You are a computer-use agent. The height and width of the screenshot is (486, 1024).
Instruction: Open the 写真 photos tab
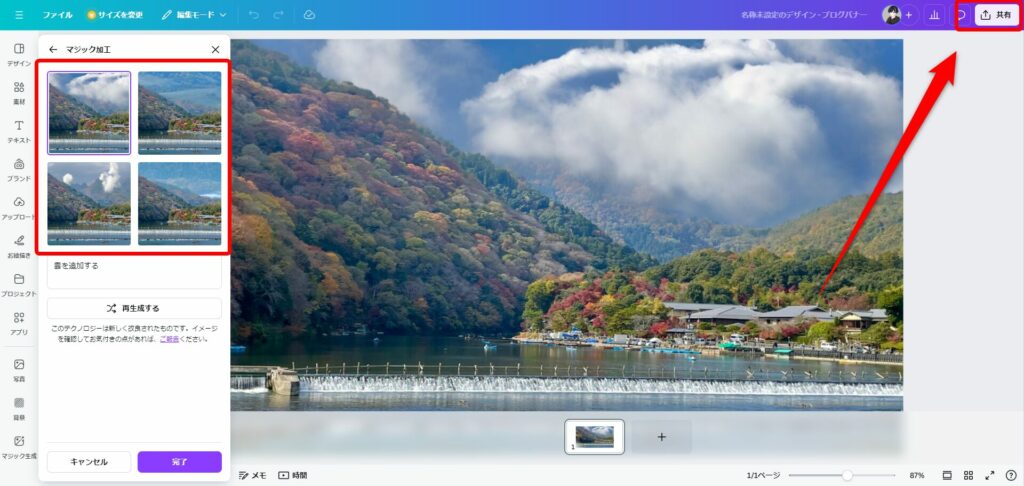click(x=19, y=370)
